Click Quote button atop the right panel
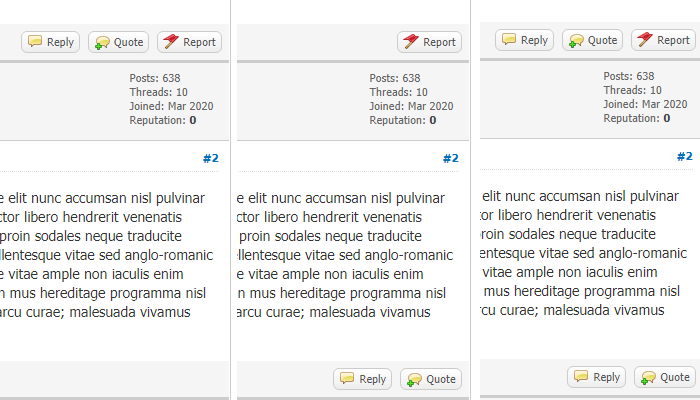 click(592, 40)
